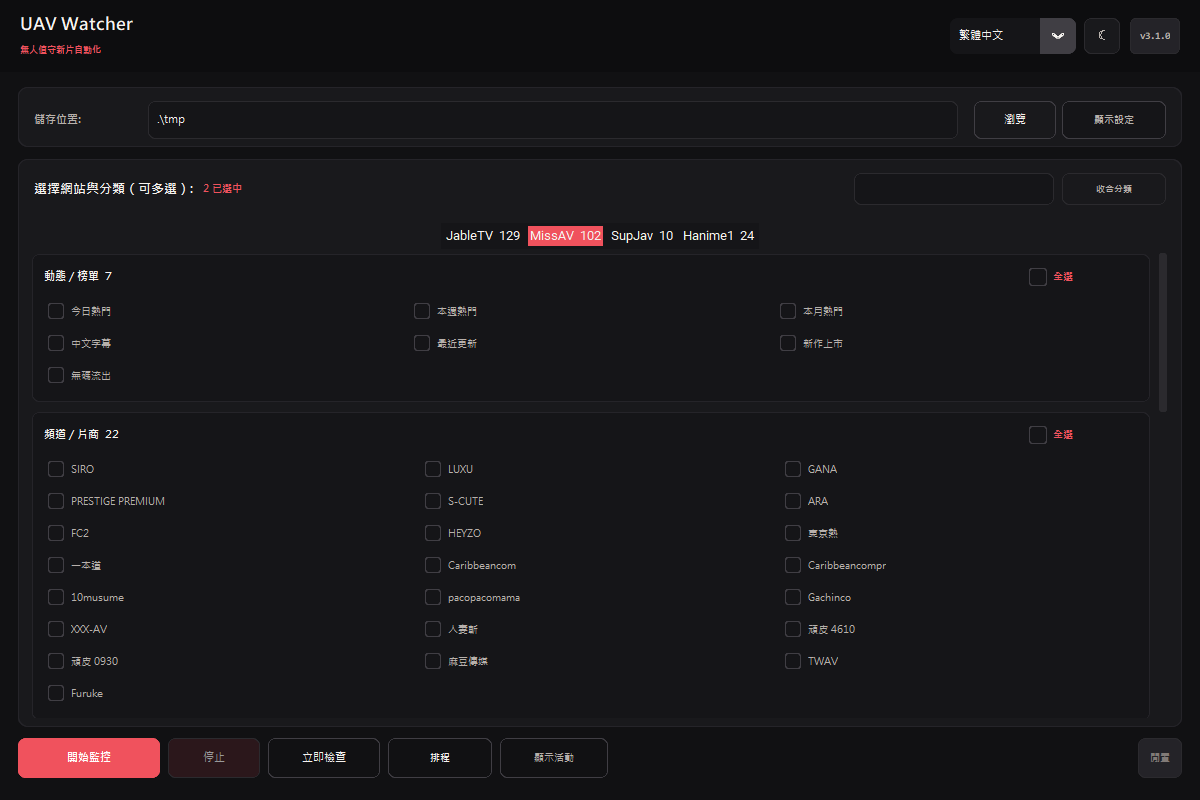Select the SIRO checkbox
This screenshot has height=800, width=1200.
click(56, 469)
